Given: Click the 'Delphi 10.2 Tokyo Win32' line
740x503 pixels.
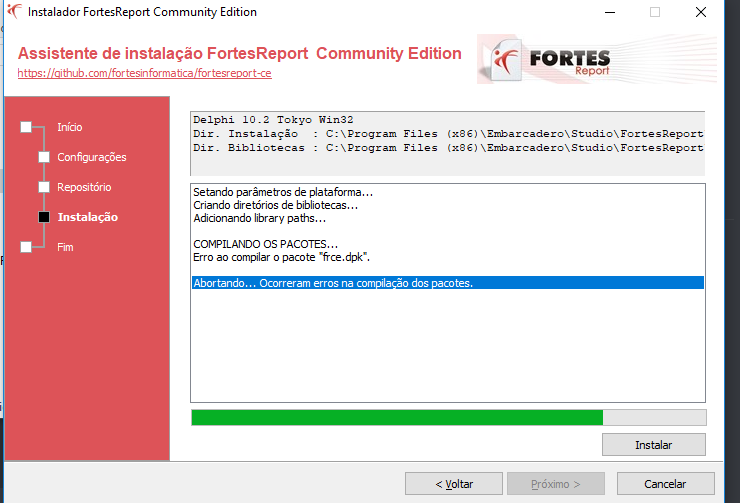Looking at the screenshot, I should [273, 119].
